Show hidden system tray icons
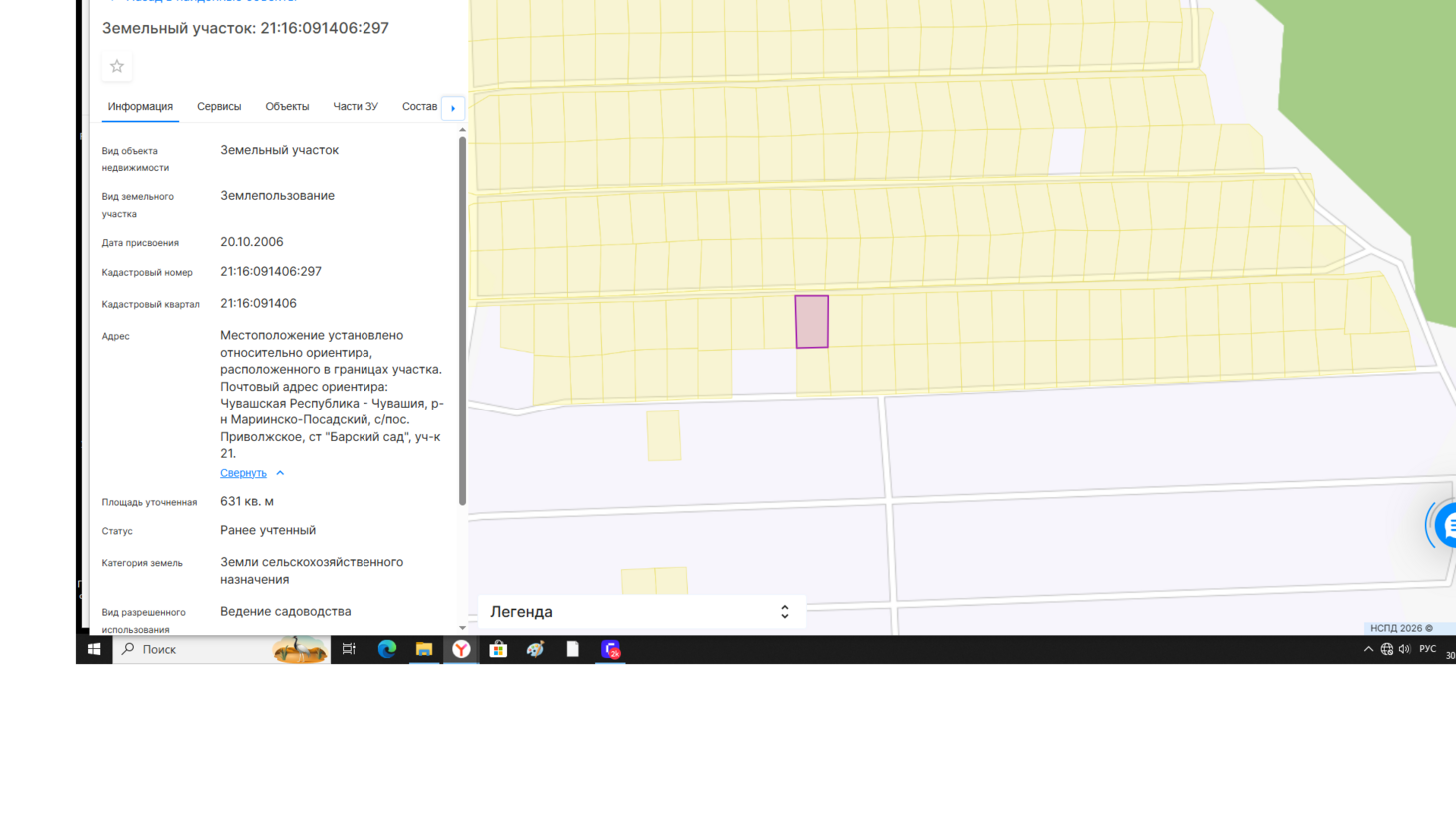1456x819 pixels. click(x=1368, y=650)
